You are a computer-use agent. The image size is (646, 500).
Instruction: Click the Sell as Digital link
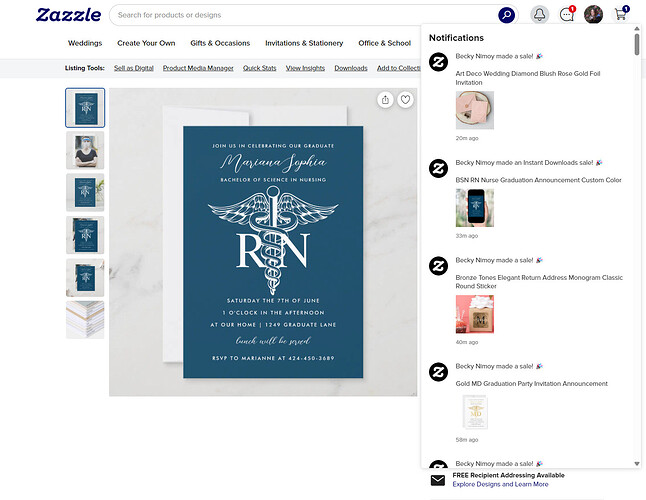[134, 68]
